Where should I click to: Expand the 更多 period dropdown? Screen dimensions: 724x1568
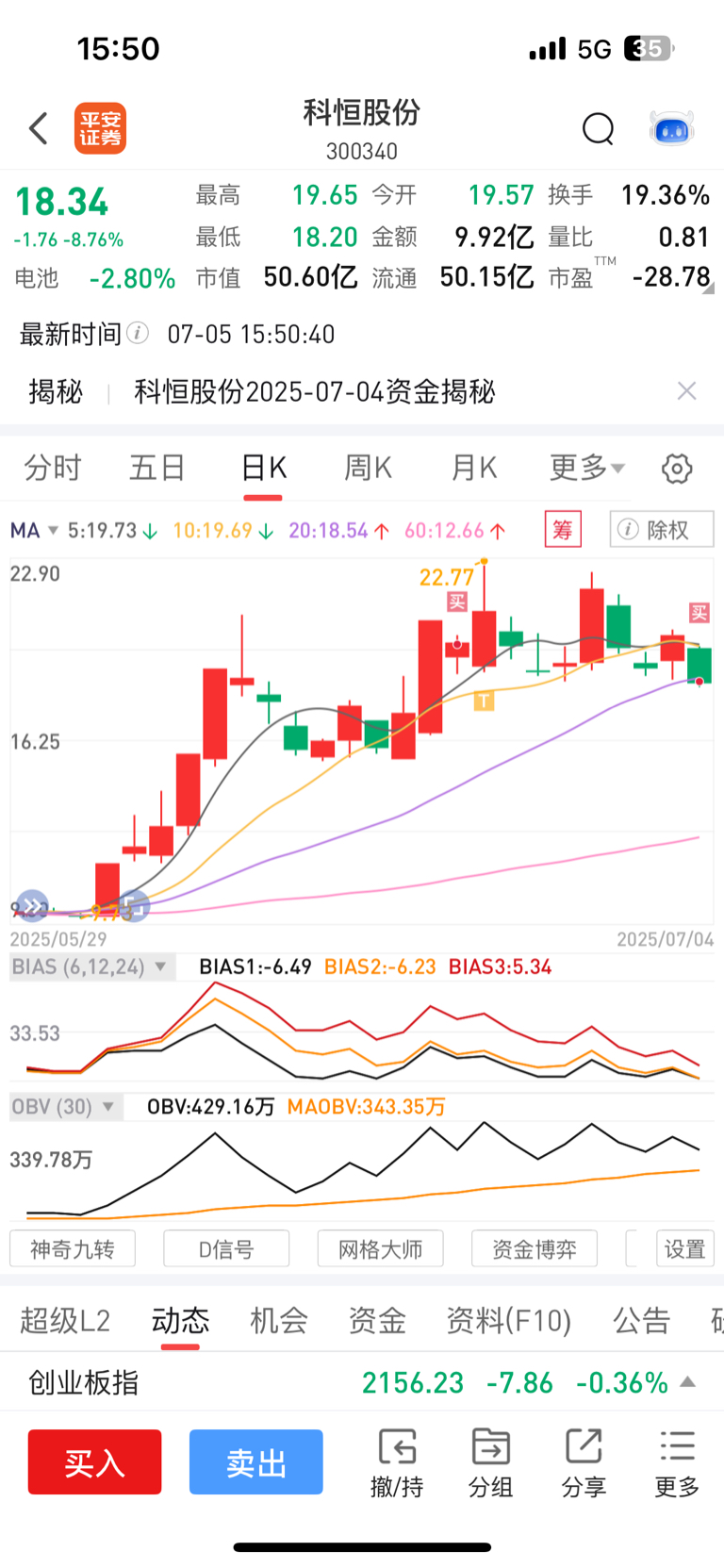[586, 468]
